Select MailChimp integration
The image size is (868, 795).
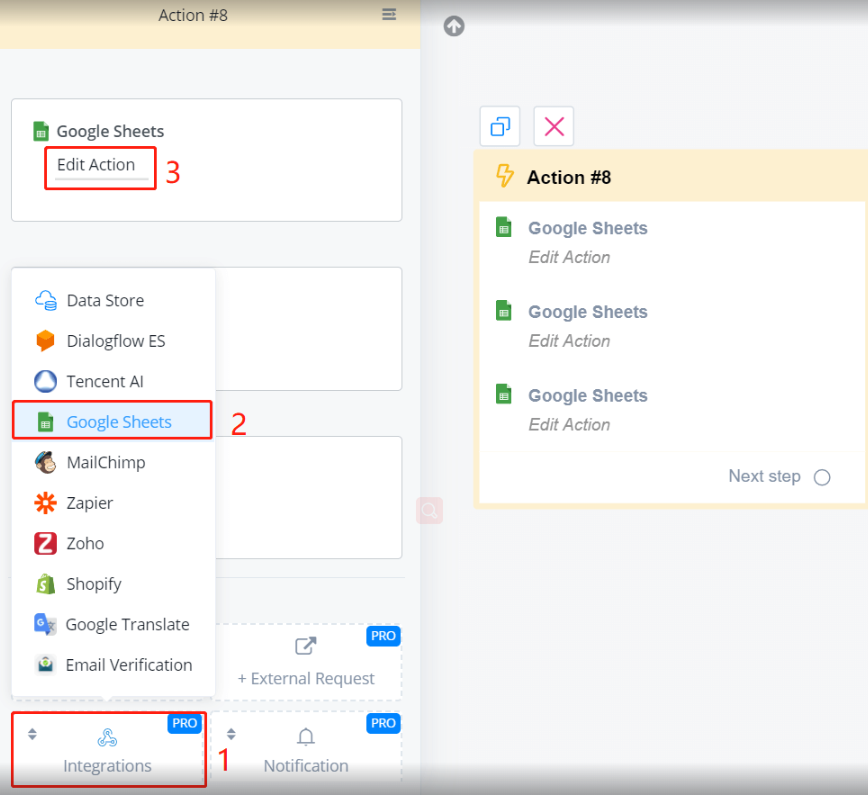105,462
